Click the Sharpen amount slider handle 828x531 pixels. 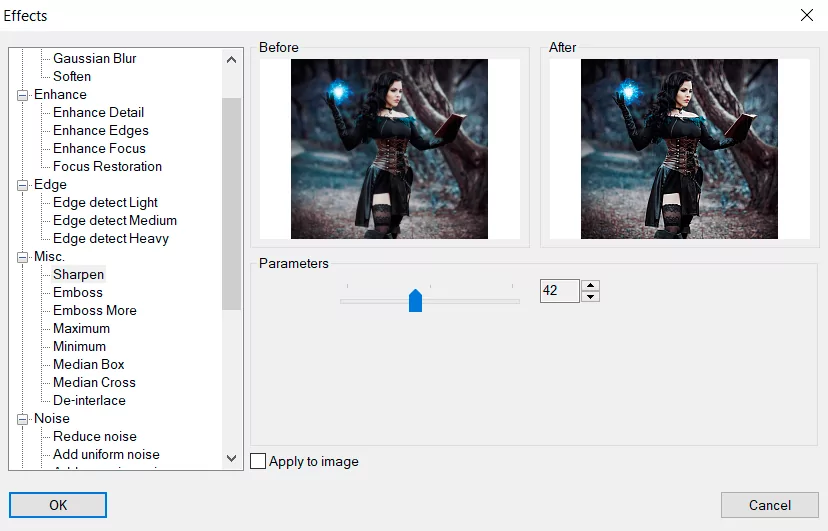click(416, 300)
